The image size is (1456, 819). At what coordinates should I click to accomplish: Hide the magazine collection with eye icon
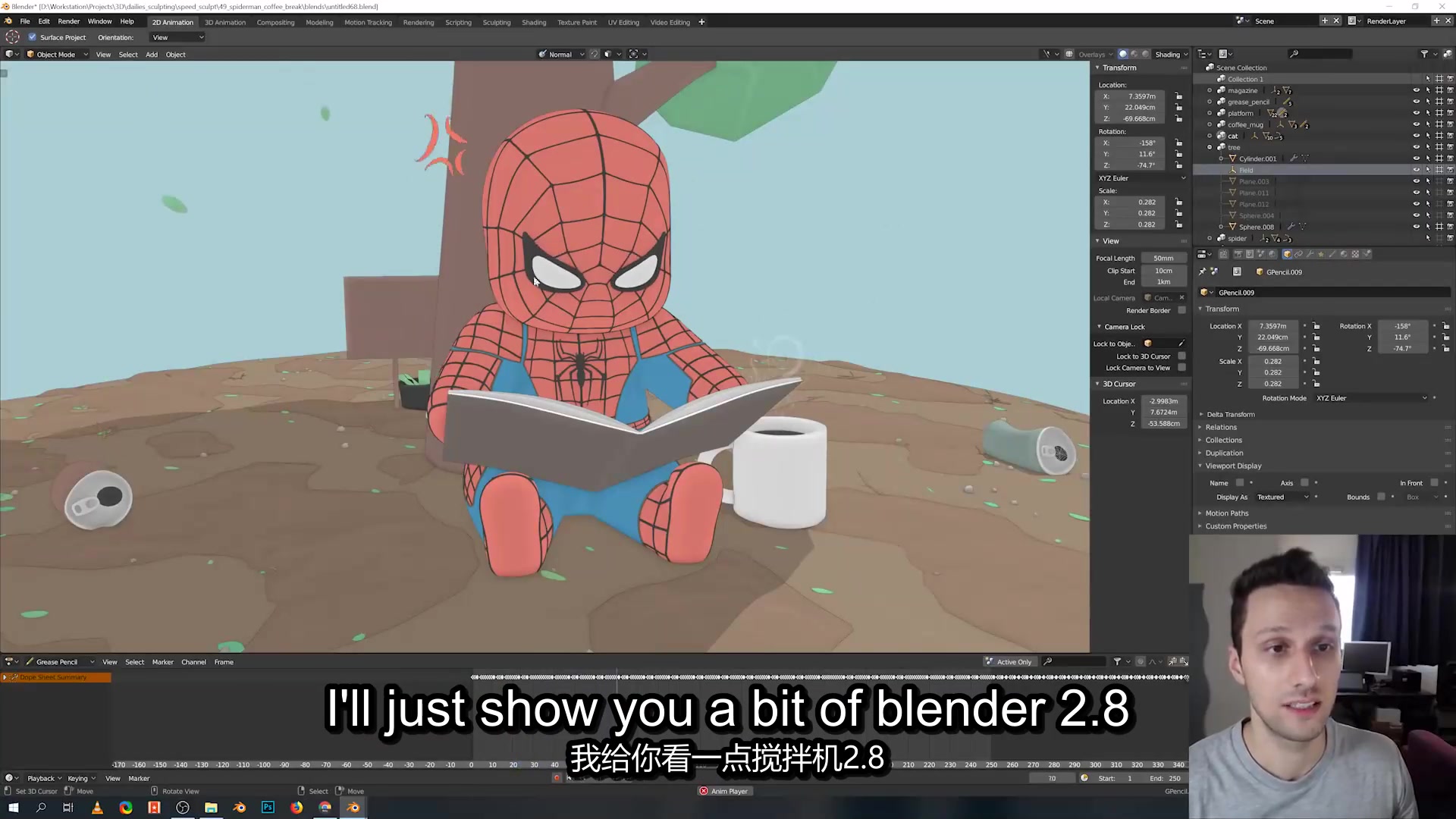pyautogui.click(x=1416, y=90)
